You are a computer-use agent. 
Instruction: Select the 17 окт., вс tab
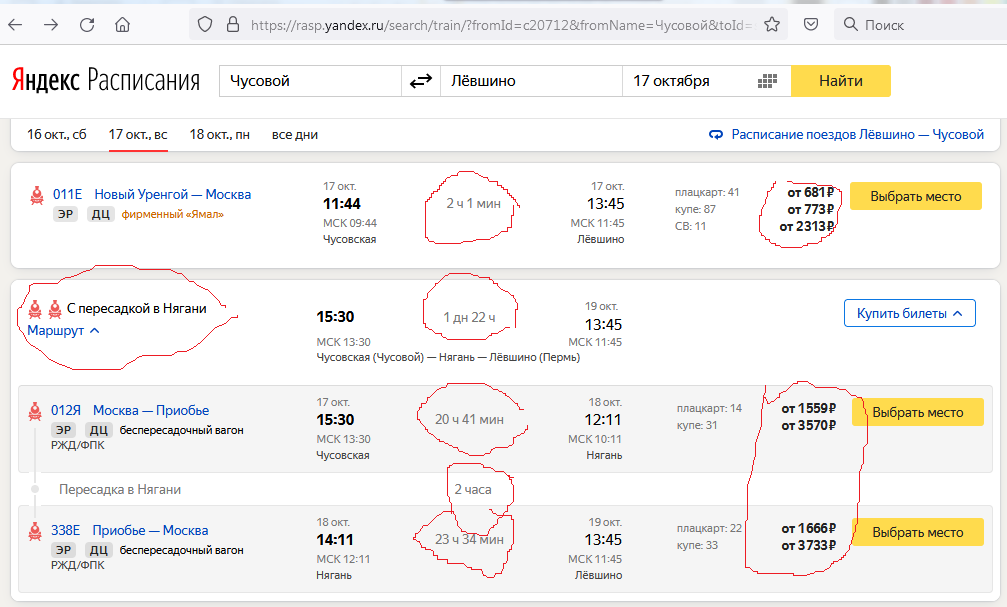(x=138, y=135)
